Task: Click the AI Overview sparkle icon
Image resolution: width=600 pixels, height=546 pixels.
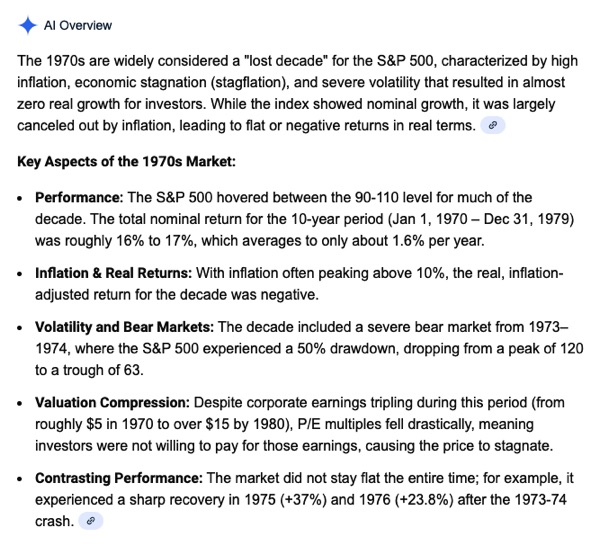Action: 27,25
